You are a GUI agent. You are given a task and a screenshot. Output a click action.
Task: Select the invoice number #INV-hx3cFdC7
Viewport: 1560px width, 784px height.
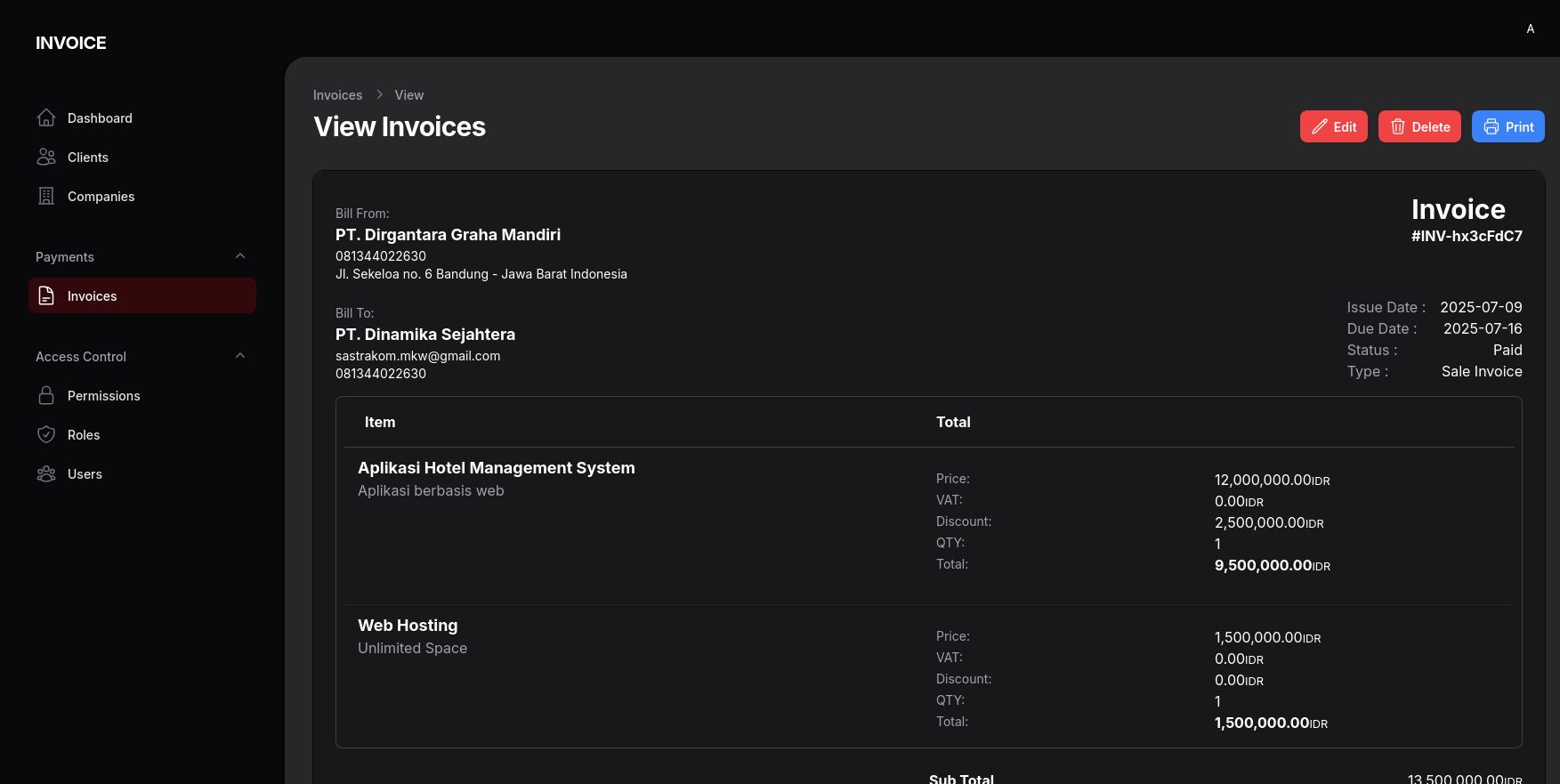point(1466,237)
